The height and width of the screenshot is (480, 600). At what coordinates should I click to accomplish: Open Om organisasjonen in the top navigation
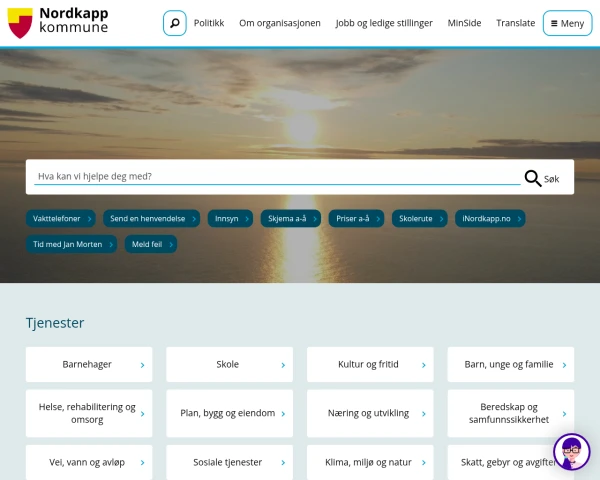coord(280,23)
